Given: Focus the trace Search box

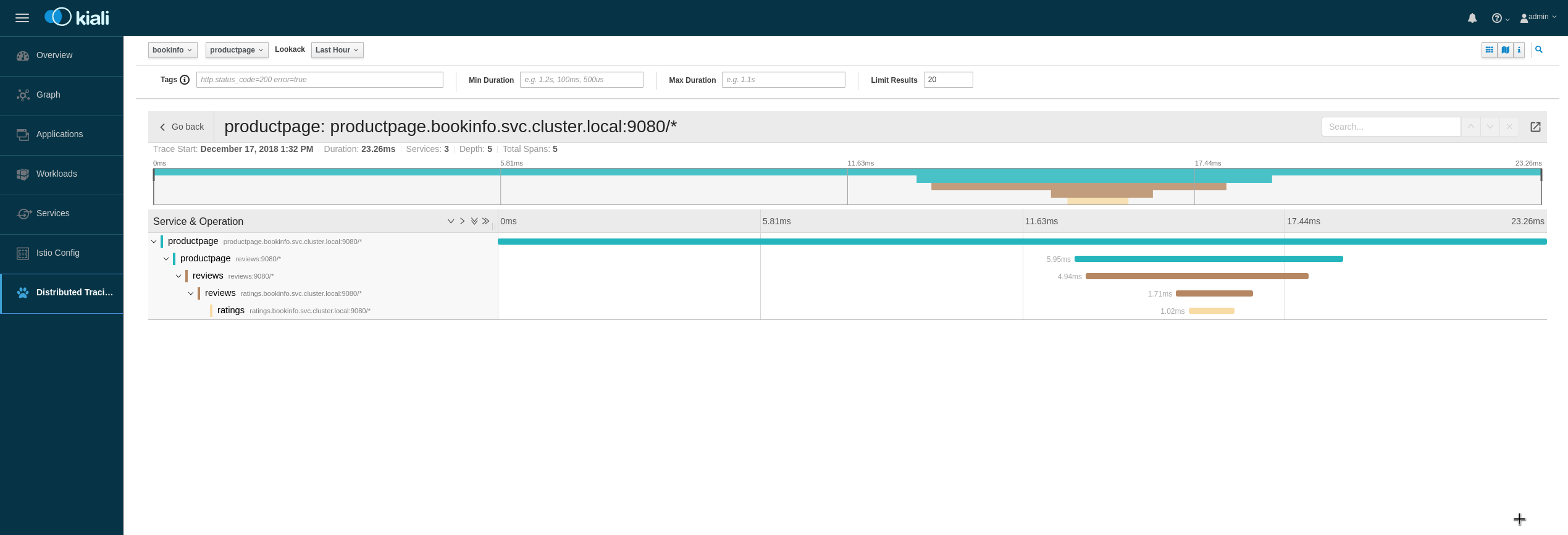Looking at the screenshot, I should click(x=1391, y=127).
